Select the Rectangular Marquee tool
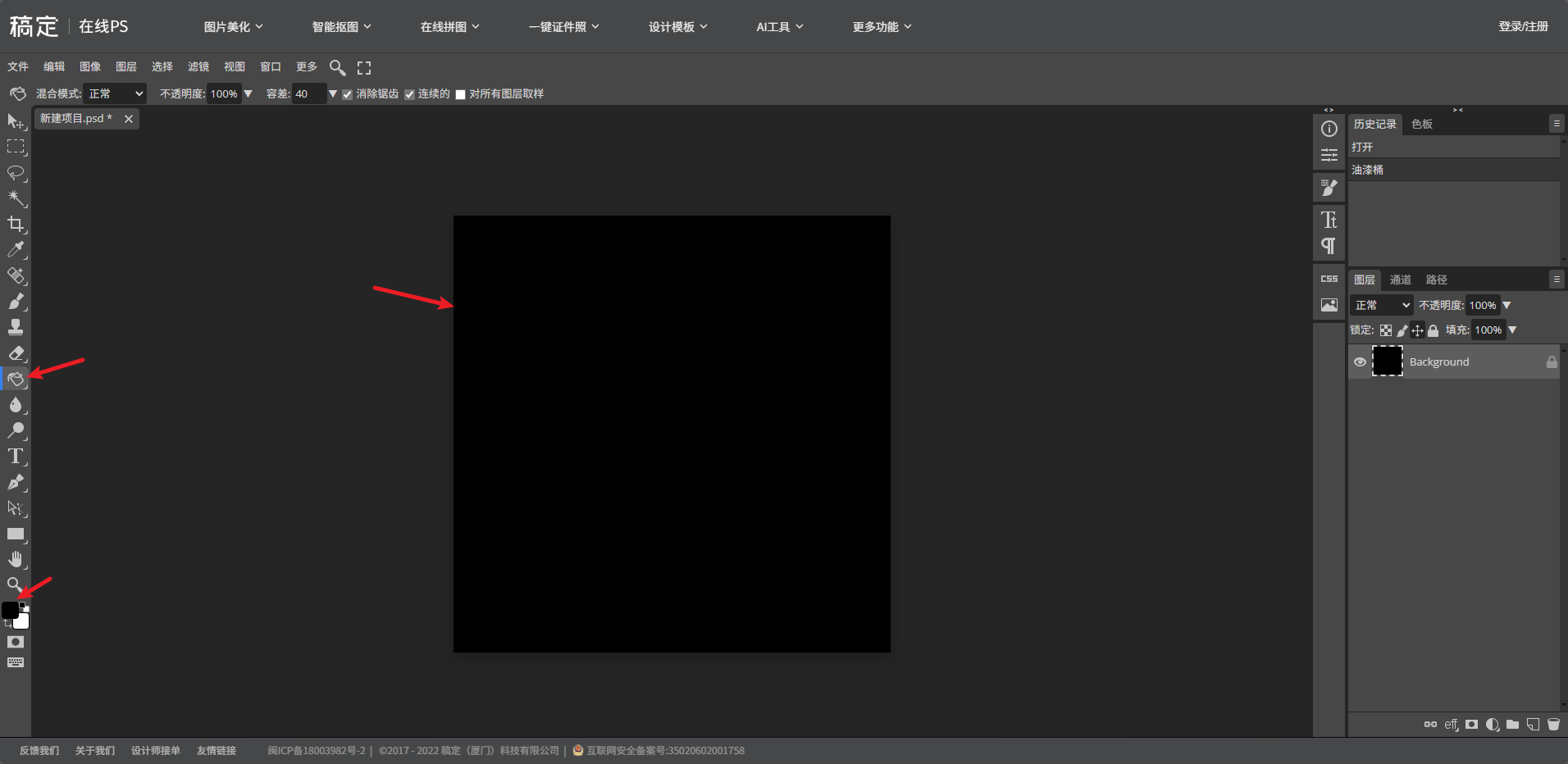The width and height of the screenshot is (1568, 764). pyautogui.click(x=16, y=147)
